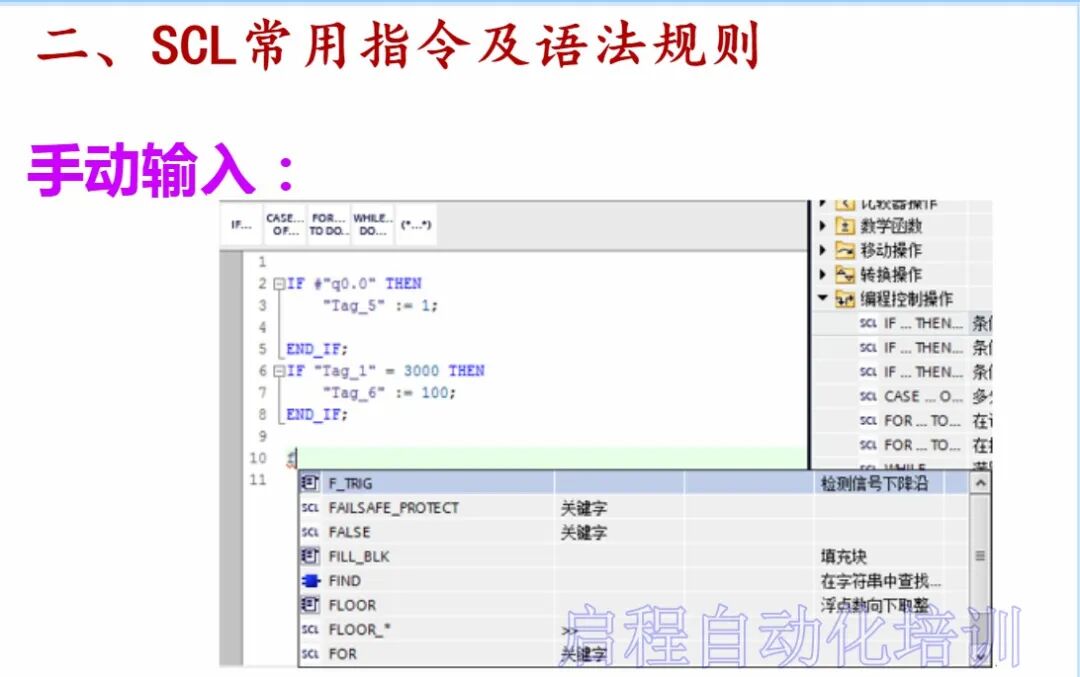Click the F_TRIG block icon in autocomplete

coord(311,483)
